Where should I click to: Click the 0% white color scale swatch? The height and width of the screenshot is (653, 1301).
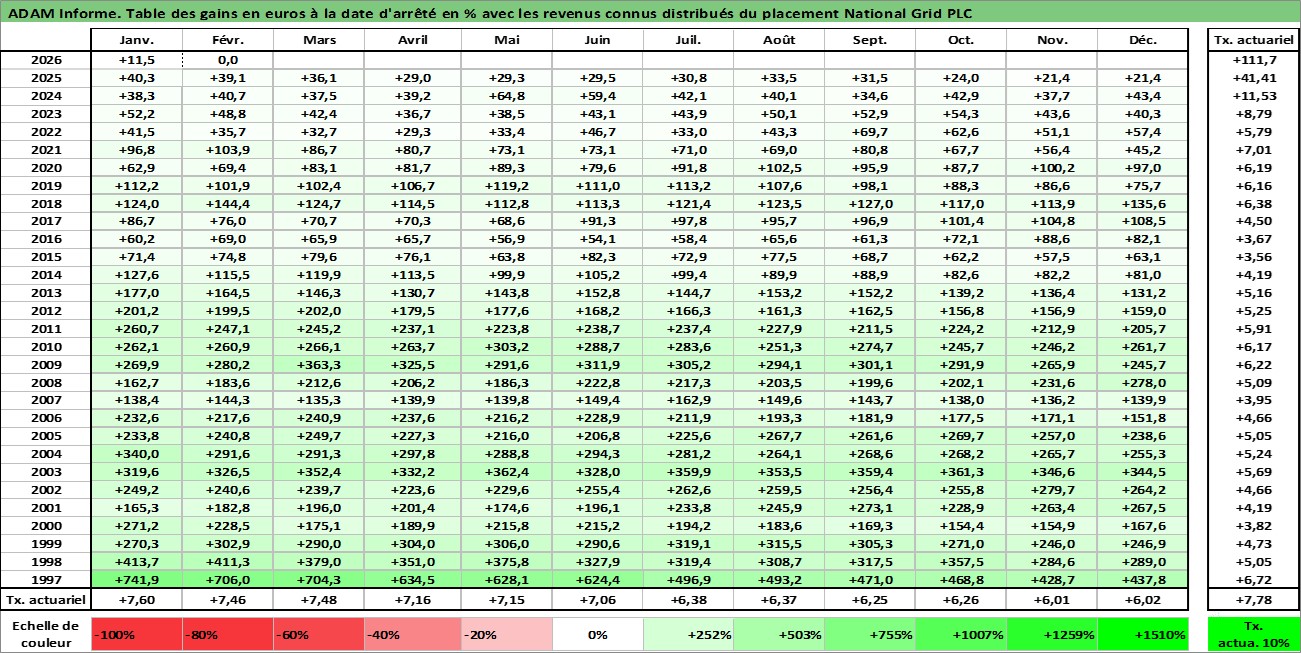(596, 634)
